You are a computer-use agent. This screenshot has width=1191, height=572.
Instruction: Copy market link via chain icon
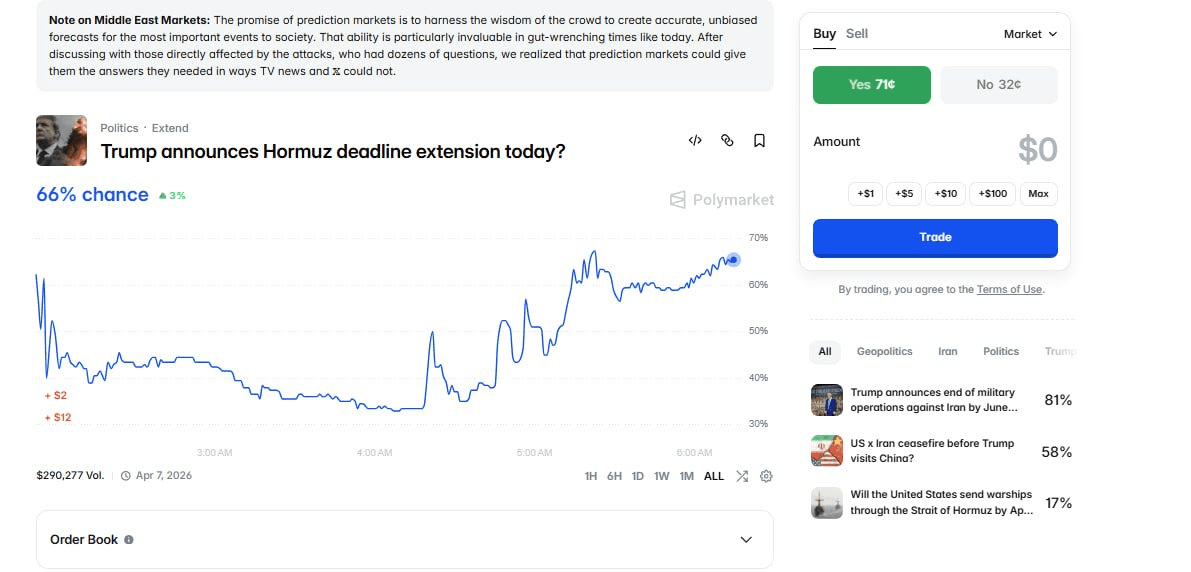point(727,141)
